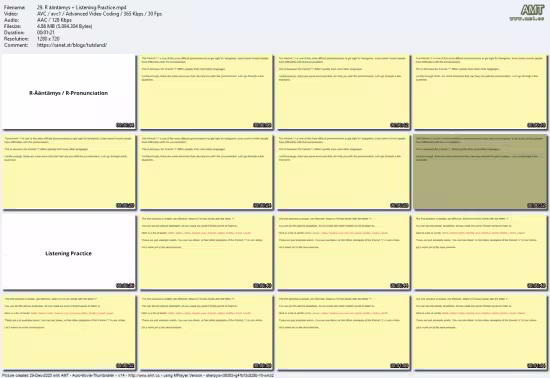Open the comment URL sanat.st/blogs/tutsland

coord(72,45)
